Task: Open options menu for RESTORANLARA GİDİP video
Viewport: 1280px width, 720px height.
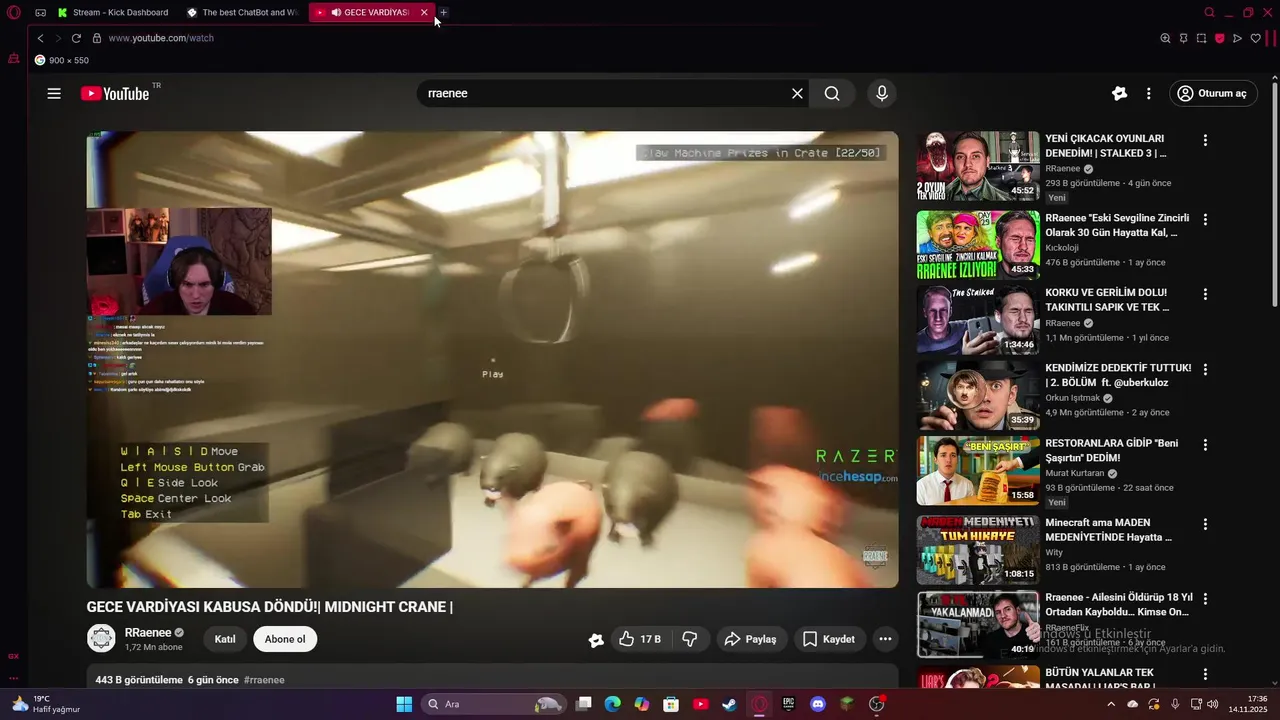Action: [x=1205, y=445]
